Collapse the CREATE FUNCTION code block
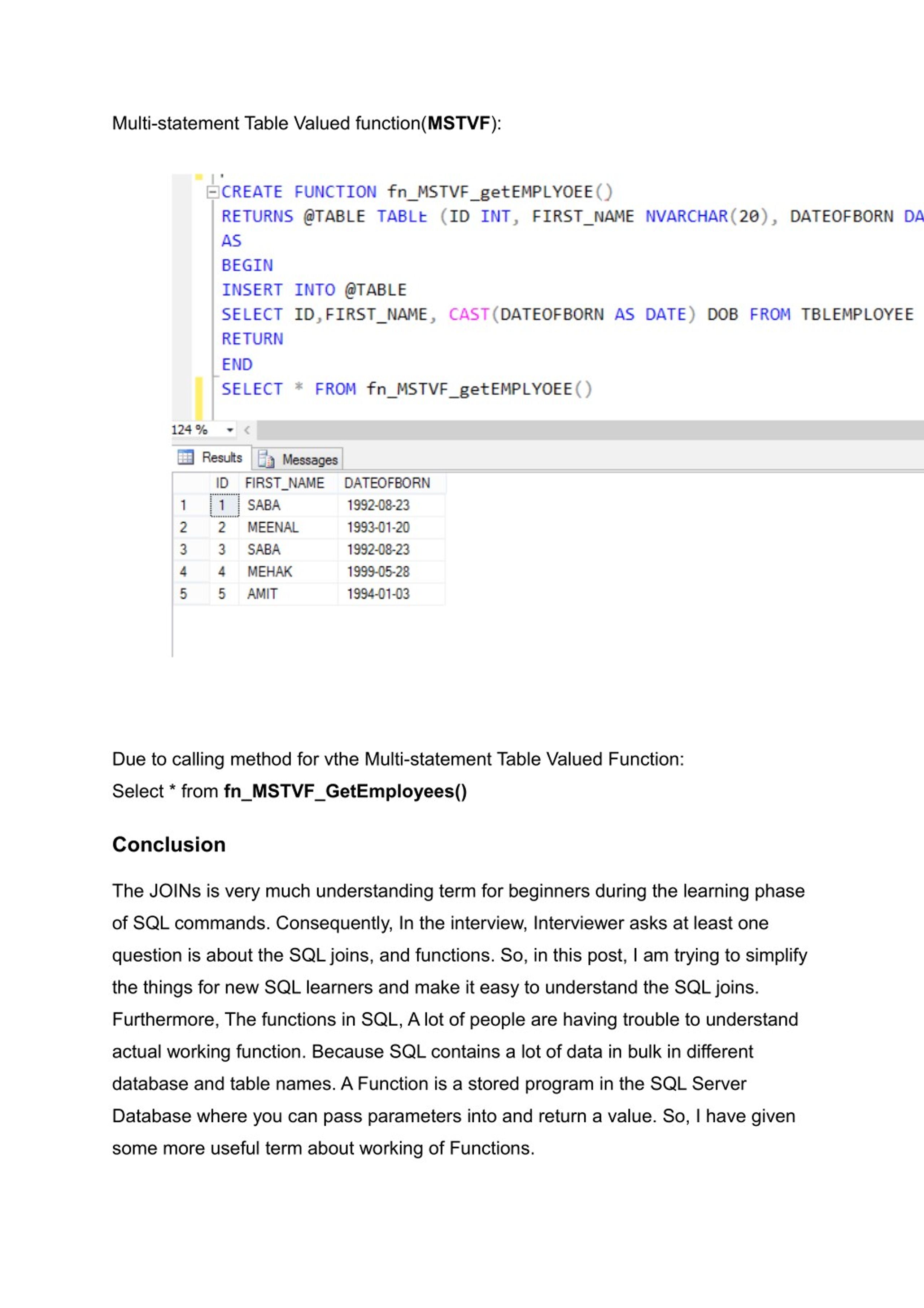 click(214, 192)
